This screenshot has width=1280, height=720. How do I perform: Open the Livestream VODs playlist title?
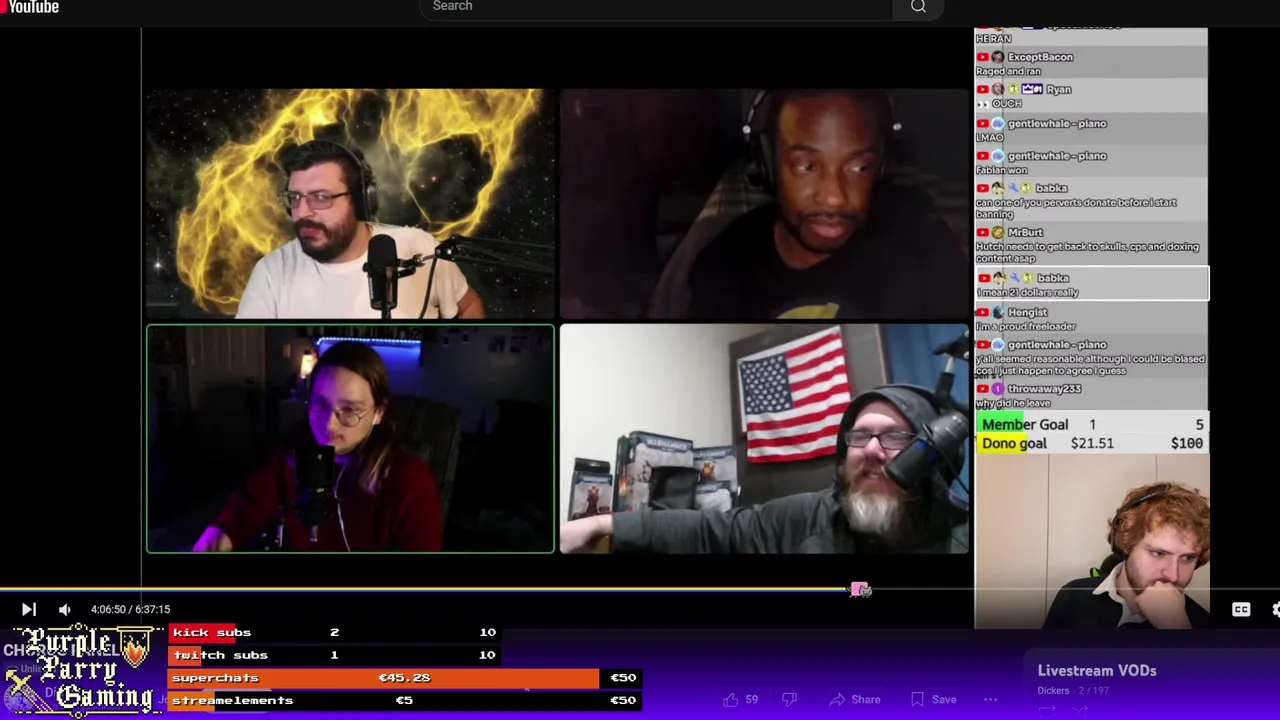[x=1097, y=671]
